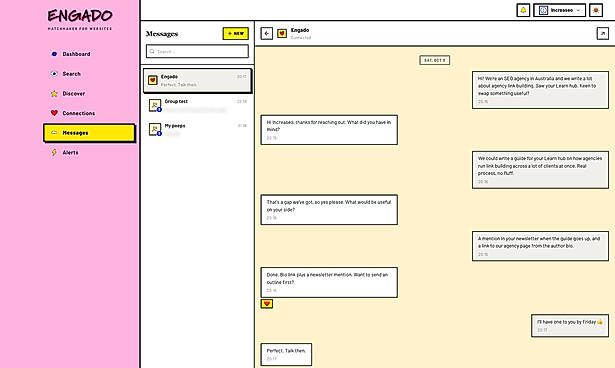Click Engado heart avatar in conversation list
Image resolution: width=615 pixels, height=368 pixels.
click(x=153, y=80)
